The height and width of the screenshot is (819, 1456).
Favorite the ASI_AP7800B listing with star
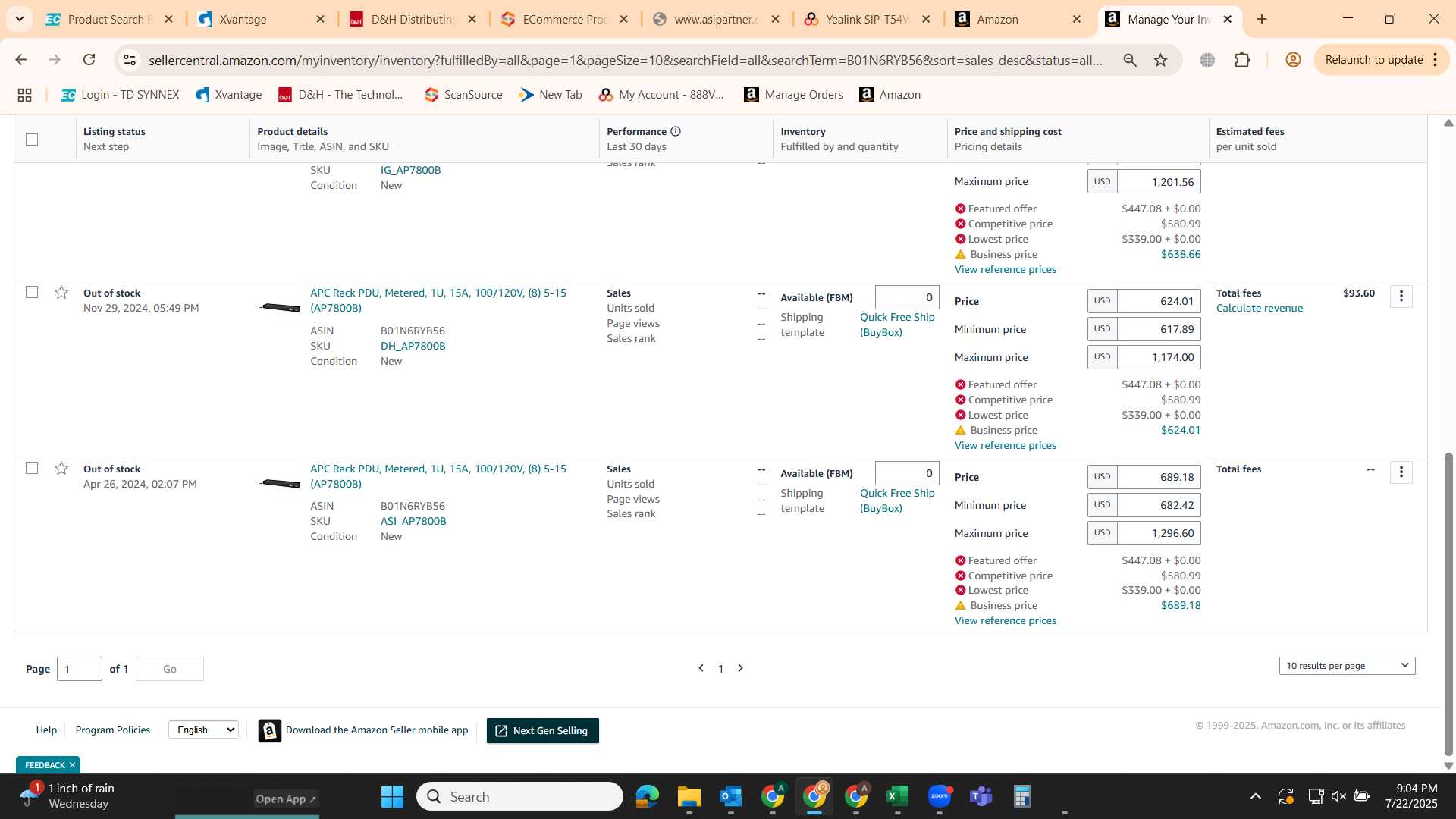[61, 469]
